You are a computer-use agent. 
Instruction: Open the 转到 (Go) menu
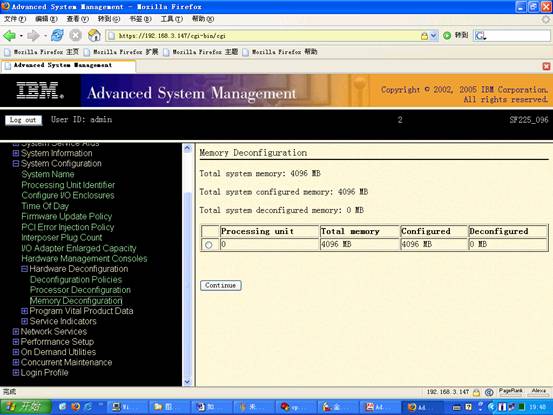point(109,19)
